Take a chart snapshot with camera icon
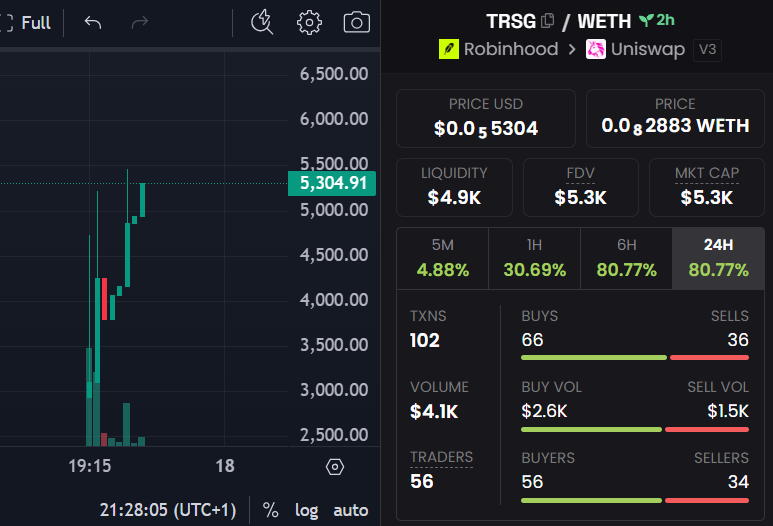The width and height of the screenshot is (773, 526). [x=356, y=23]
